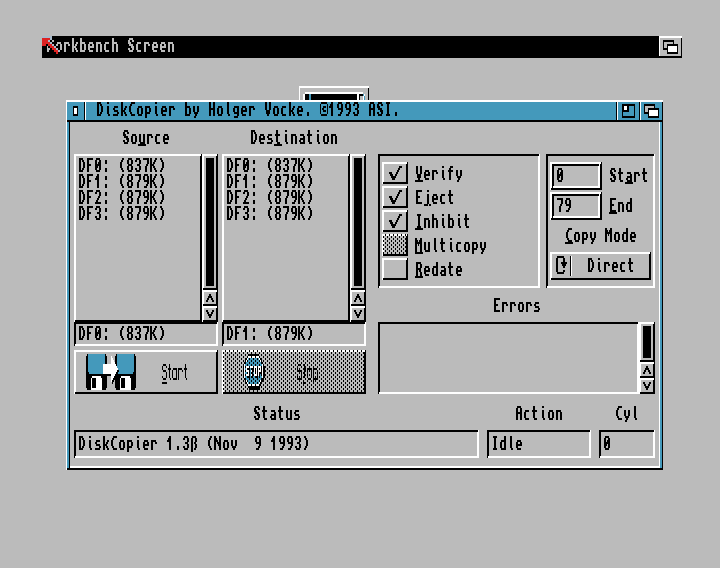Click the Source list vertical scrollbar
Image resolution: width=720 pixels, height=568 pixels.
tap(210, 222)
